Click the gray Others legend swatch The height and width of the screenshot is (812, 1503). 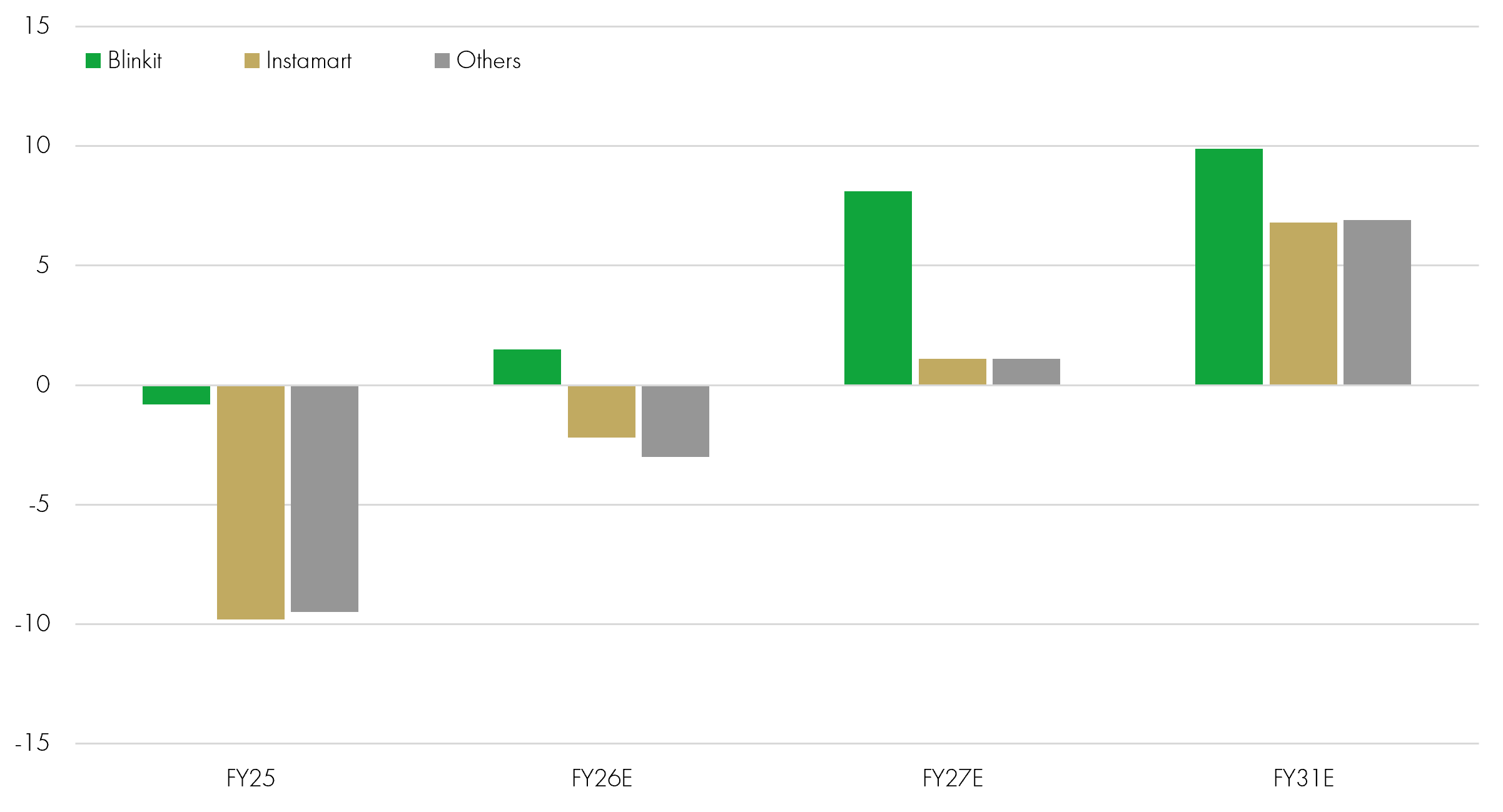[x=442, y=61]
